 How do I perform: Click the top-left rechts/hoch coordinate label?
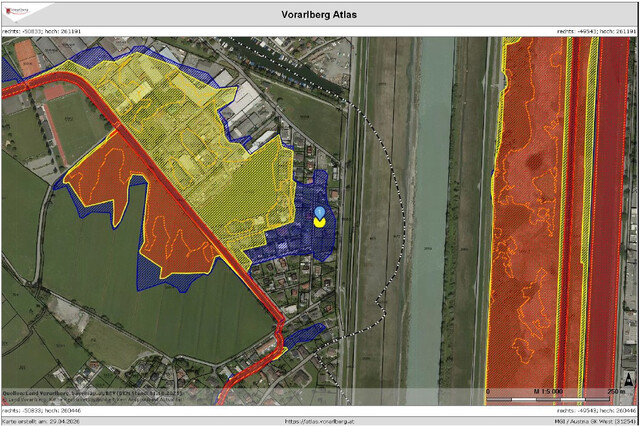42,31
